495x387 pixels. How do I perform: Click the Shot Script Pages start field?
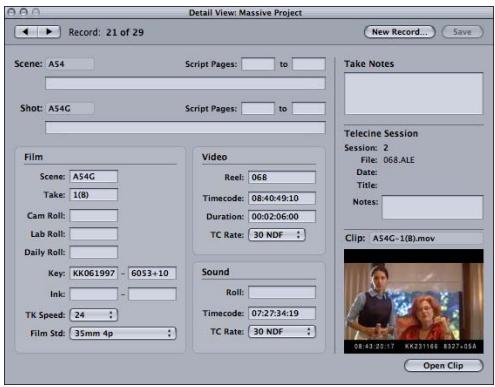click(x=258, y=109)
